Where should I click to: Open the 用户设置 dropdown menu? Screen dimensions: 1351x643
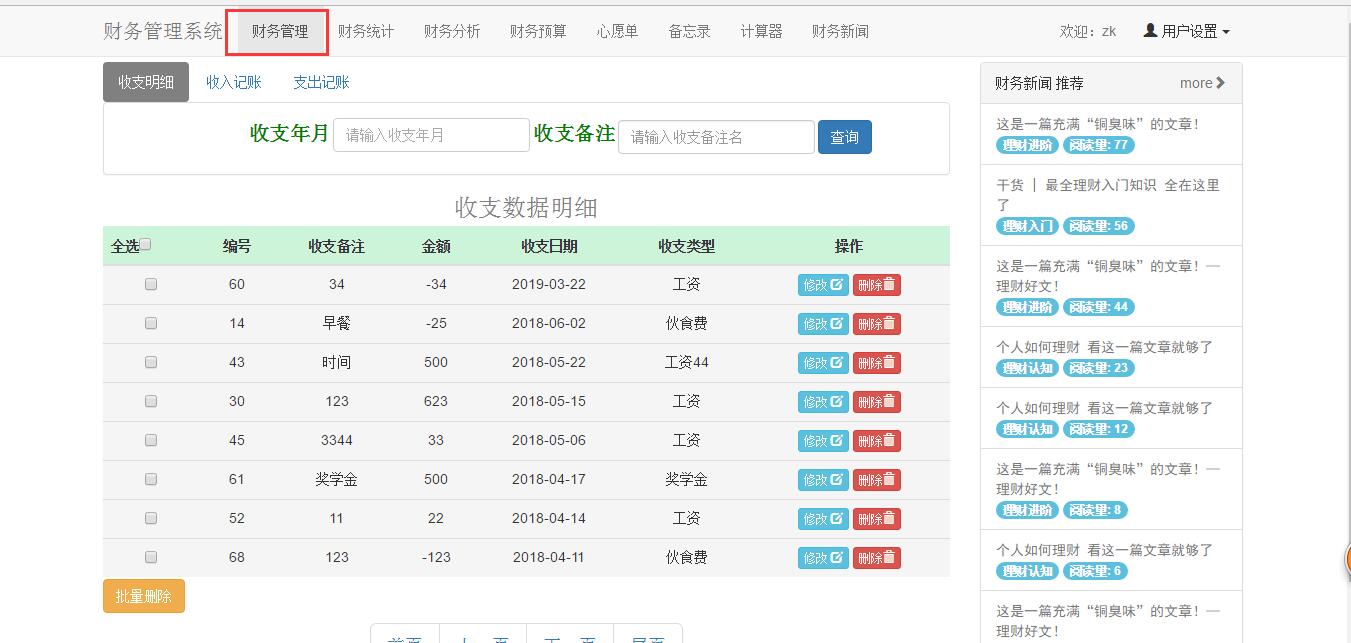[x=1186, y=31]
